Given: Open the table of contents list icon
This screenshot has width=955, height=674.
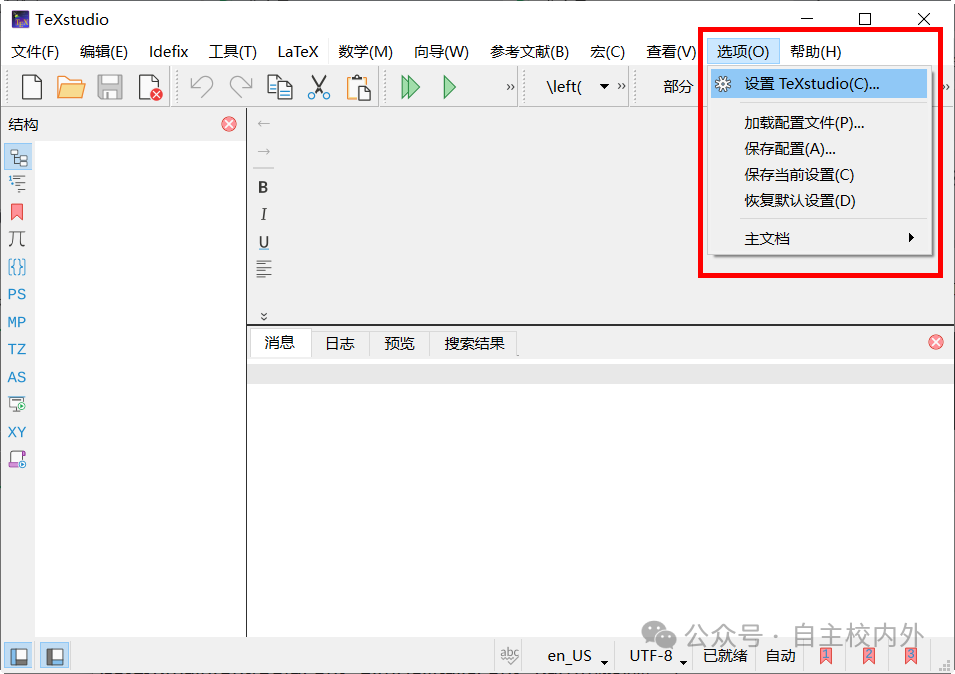Looking at the screenshot, I should tap(17, 183).
